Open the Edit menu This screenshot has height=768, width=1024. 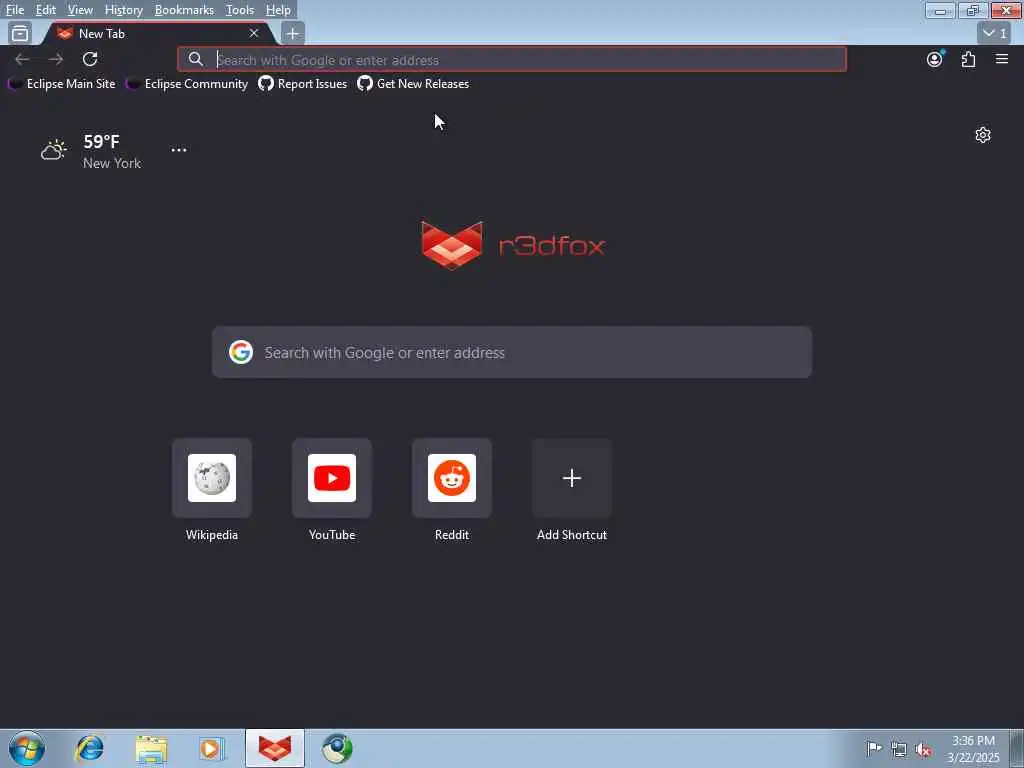(x=45, y=10)
